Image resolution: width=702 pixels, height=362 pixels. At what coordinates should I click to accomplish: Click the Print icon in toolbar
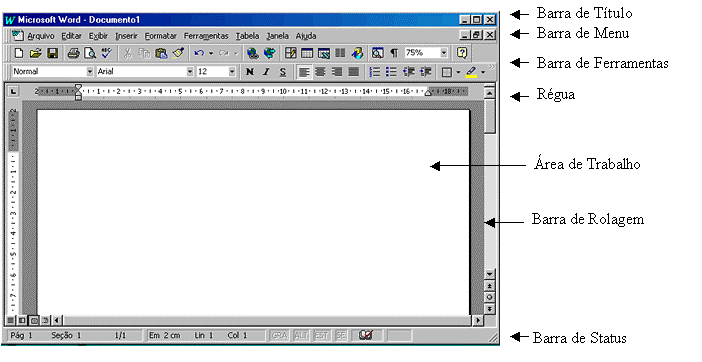73,53
